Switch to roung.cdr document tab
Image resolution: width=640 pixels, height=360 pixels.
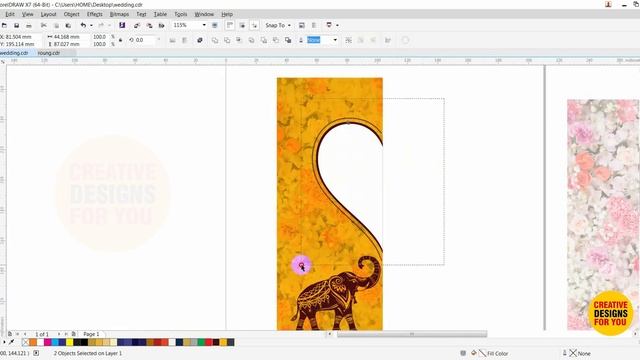click(x=49, y=53)
